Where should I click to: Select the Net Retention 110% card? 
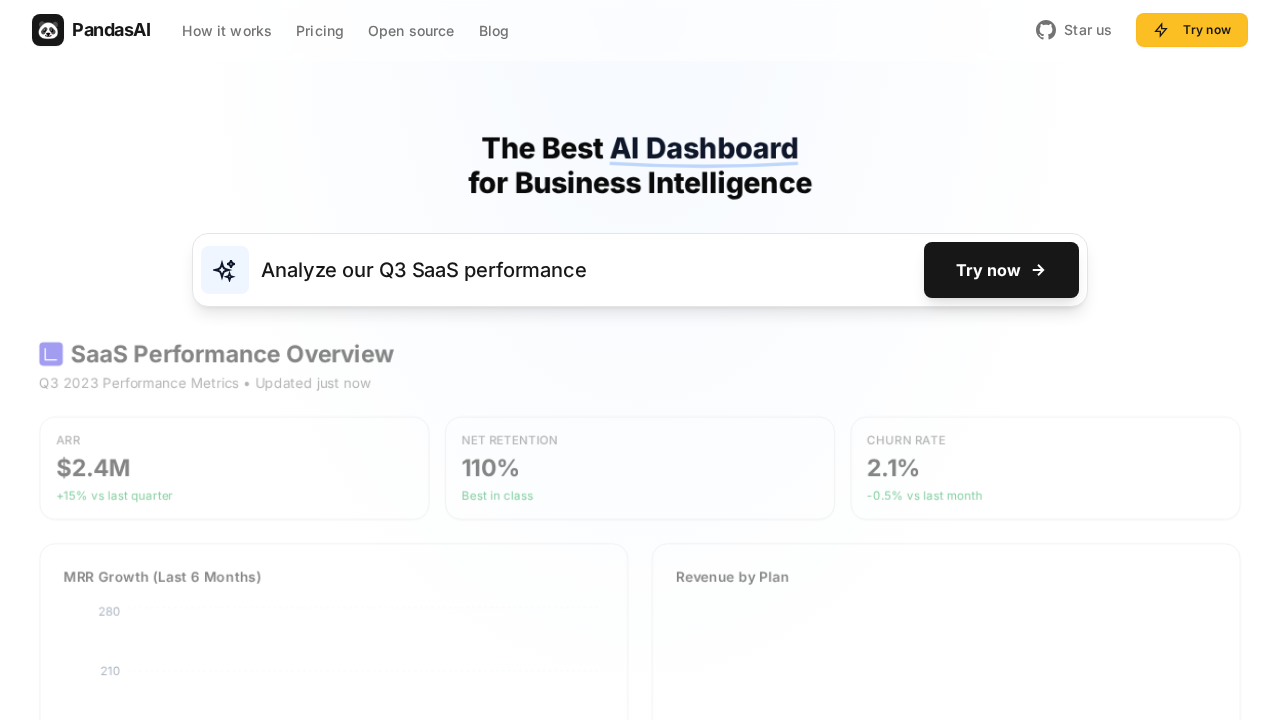(x=640, y=468)
